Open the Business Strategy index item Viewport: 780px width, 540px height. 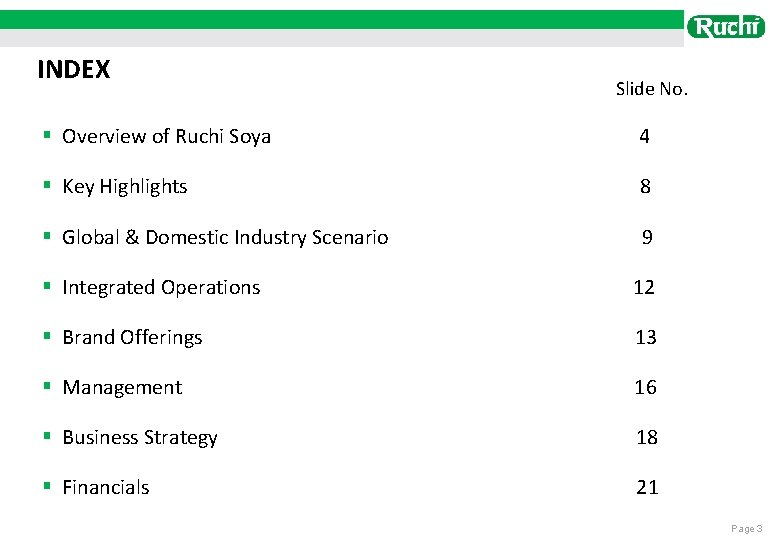[139, 438]
